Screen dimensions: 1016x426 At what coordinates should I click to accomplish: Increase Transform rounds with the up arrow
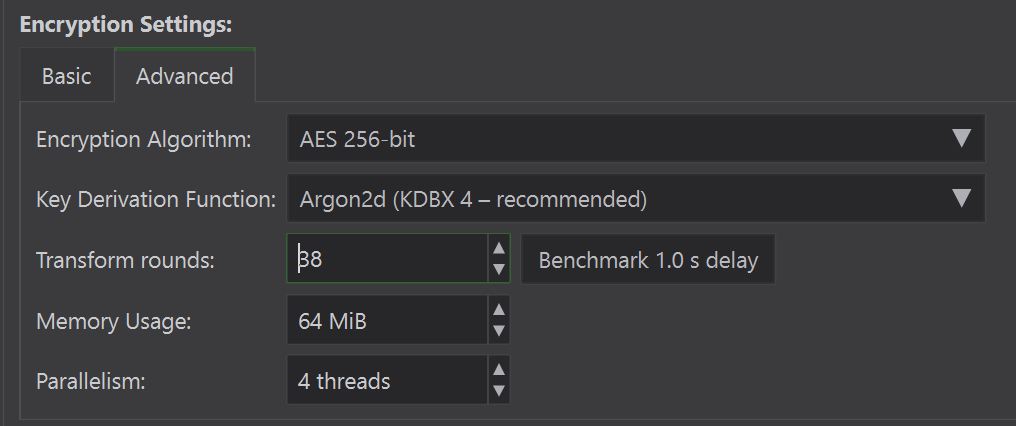point(499,249)
